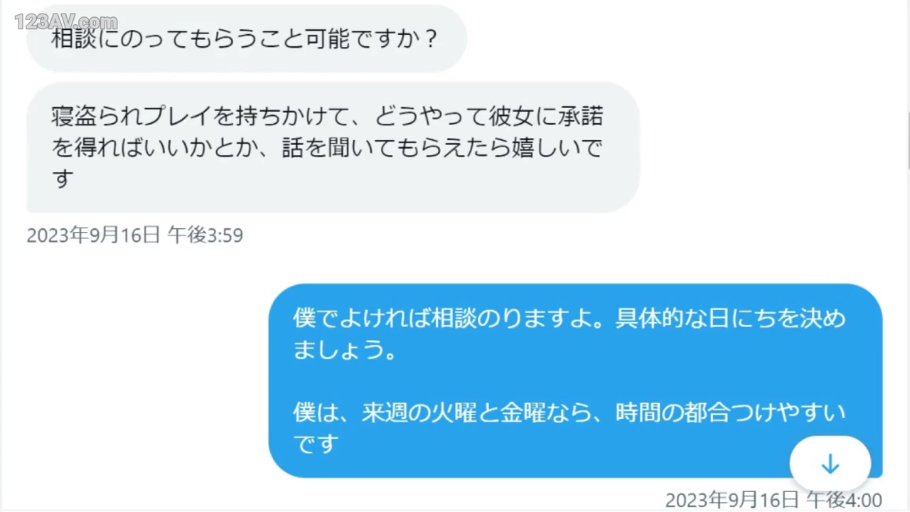Click the vertical scrollbar thumb on right edge
Screen dimensions: 910x512
pos(907,142)
